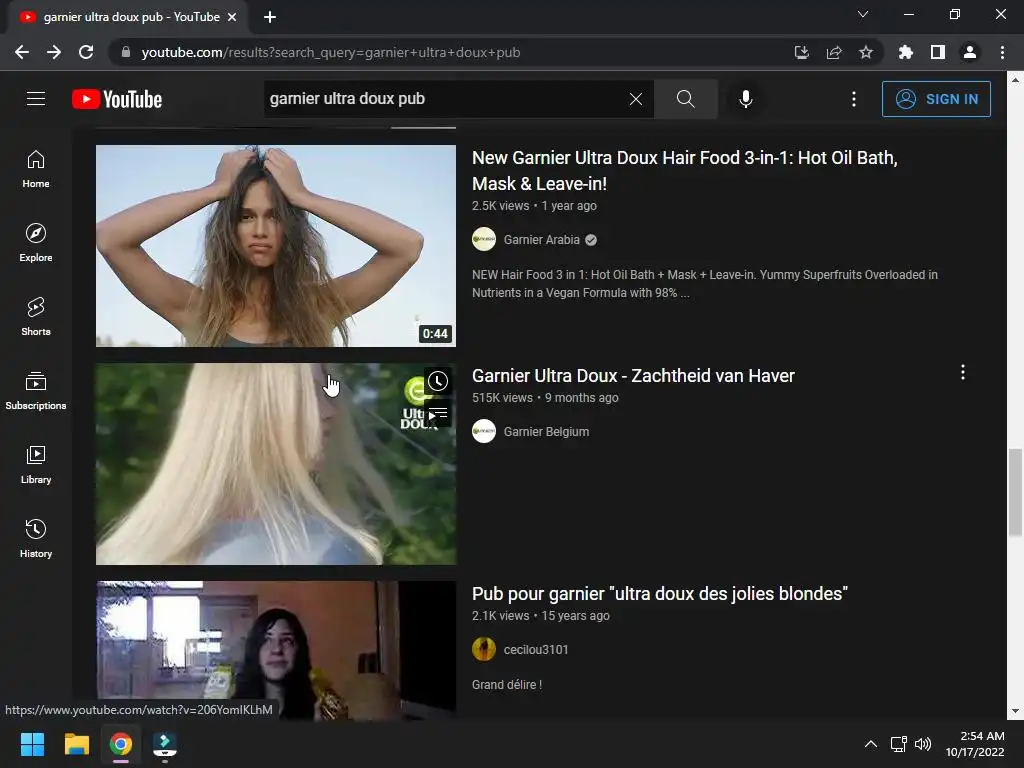Viewport: 1024px width, 768px height.
Task: Toggle Chrome side panel
Action: coord(938,52)
